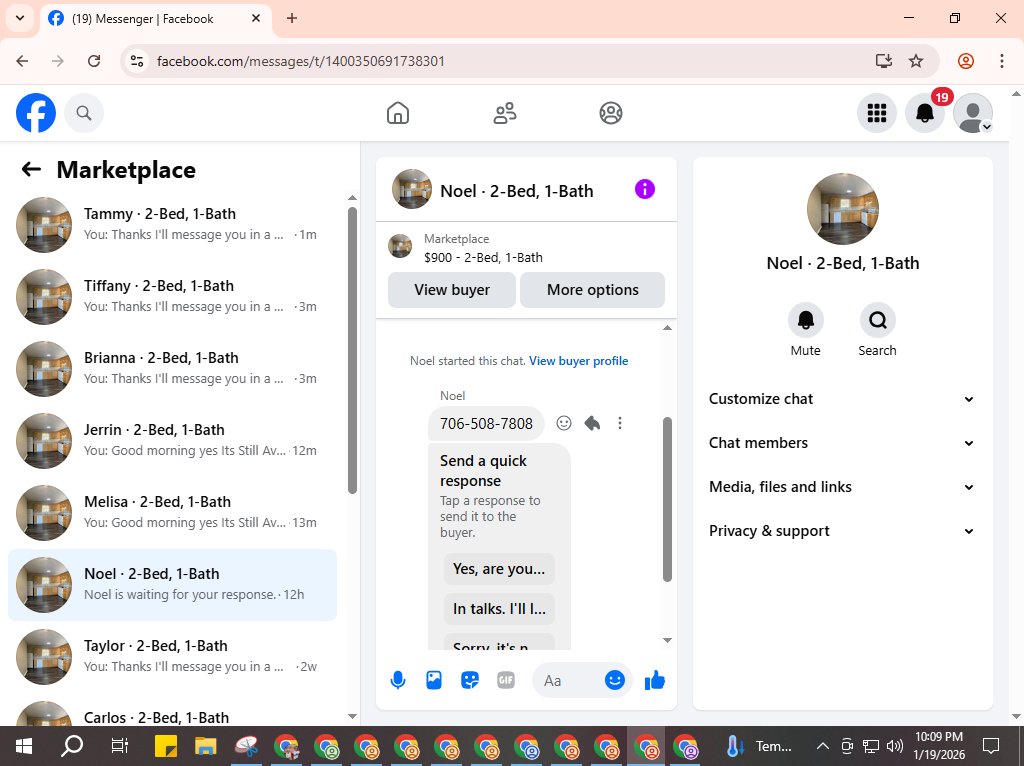Reply to Noel's phone number message
Image resolution: width=1024 pixels, height=766 pixels.
(x=592, y=423)
